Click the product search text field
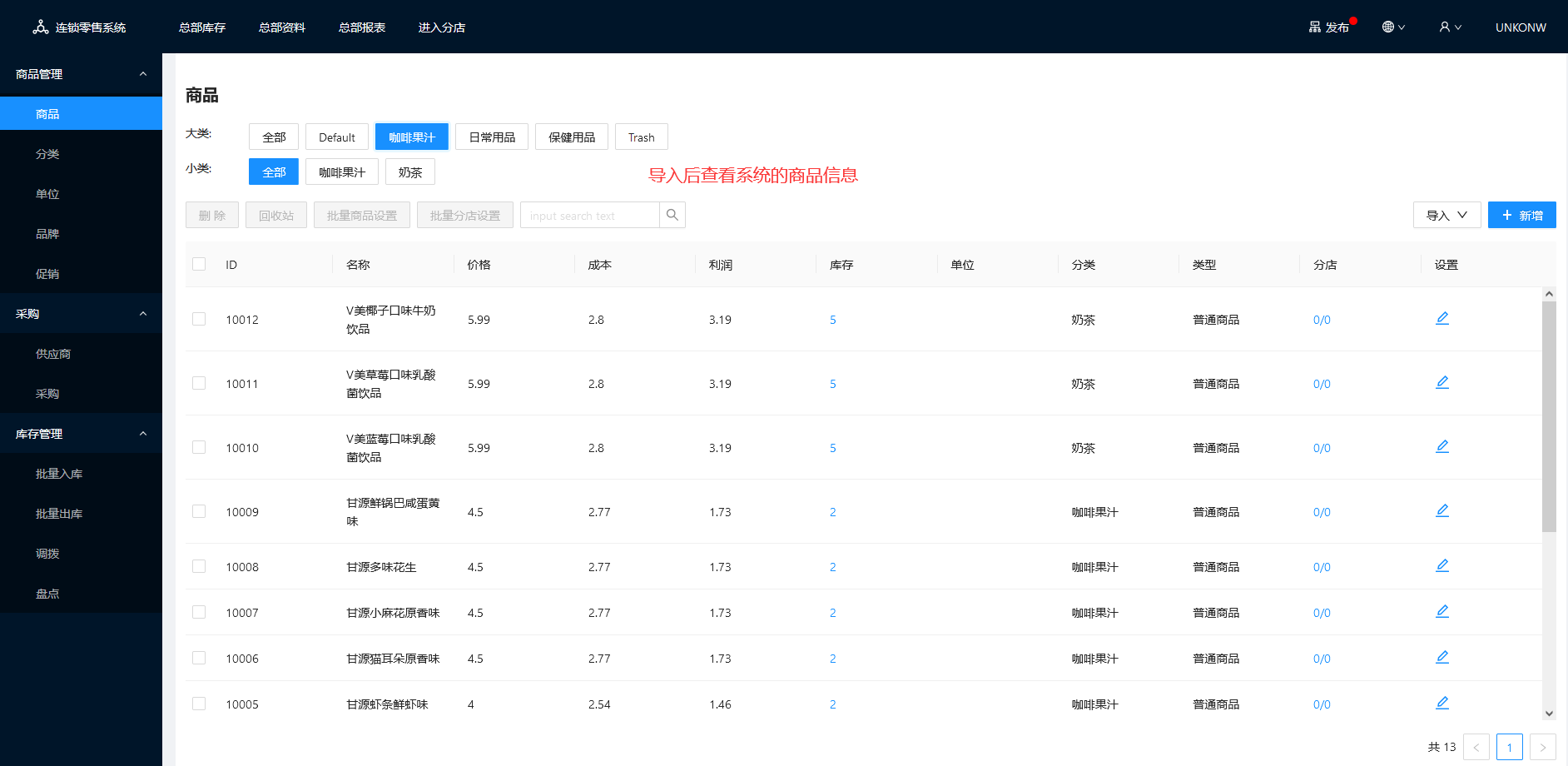The width and height of the screenshot is (1568, 766). pos(590,215)
